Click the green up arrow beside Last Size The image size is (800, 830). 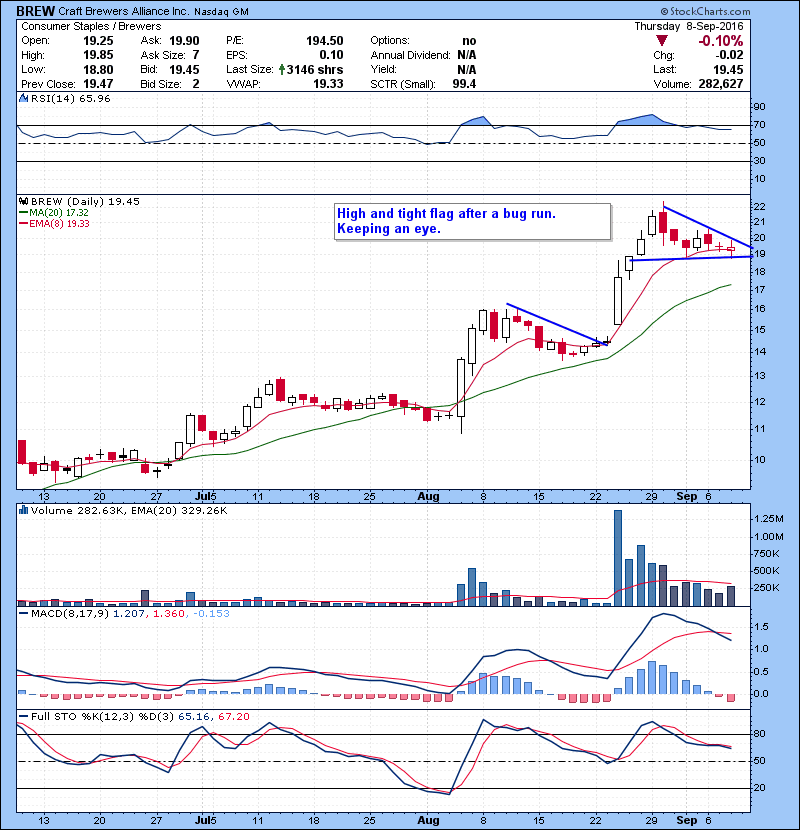[312, 69]
